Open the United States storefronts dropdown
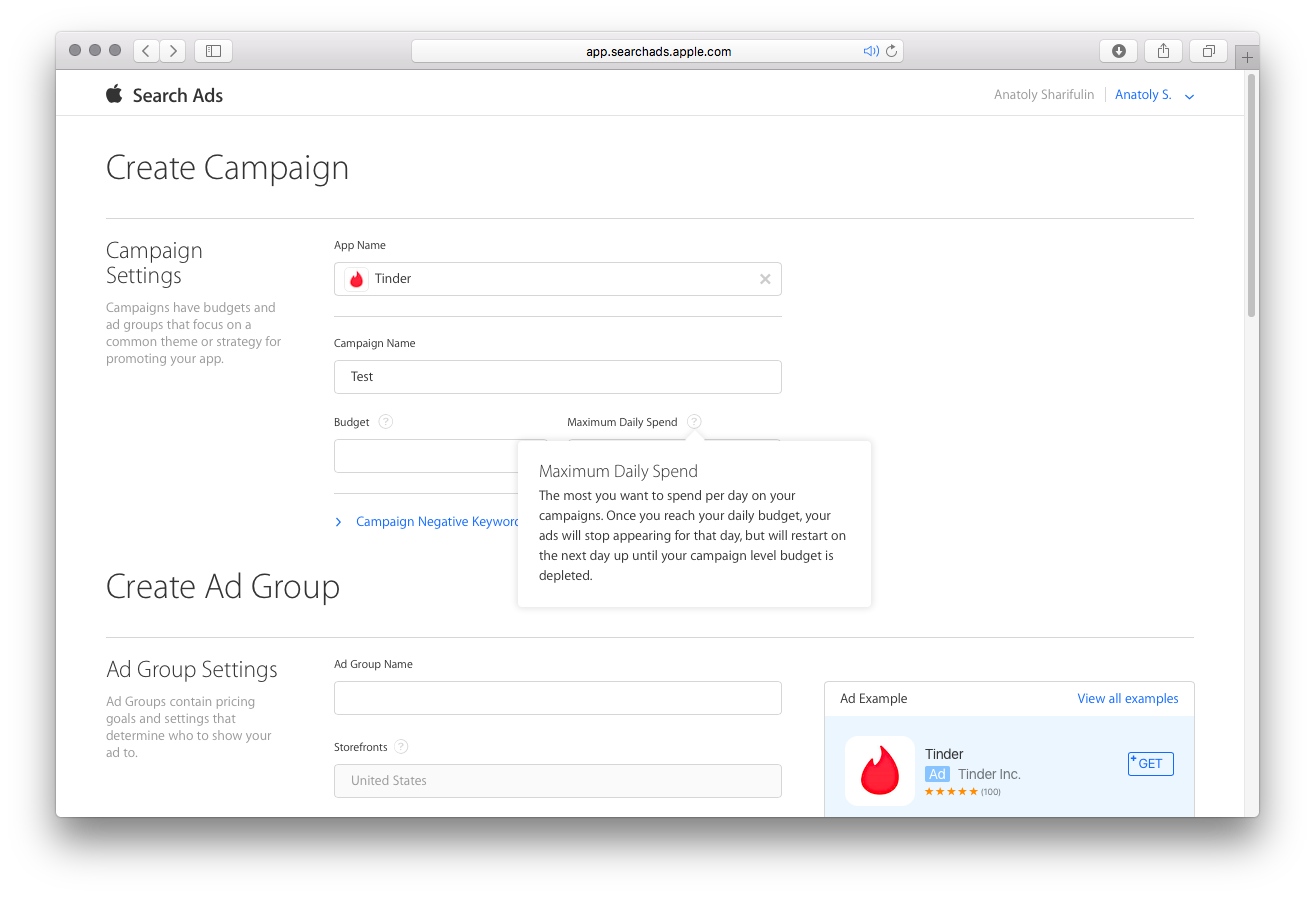The image size is (1315, 897). 557,781
